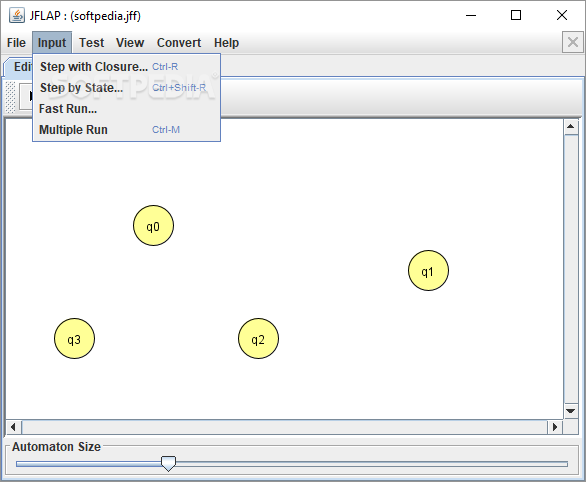Click vertical scrollbar down arrow
This screenshot has width=586, height=482.
coord(570,411)
